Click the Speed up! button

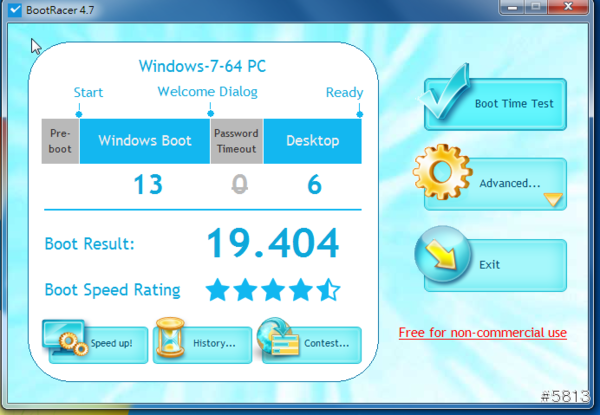tap(98, 345)
